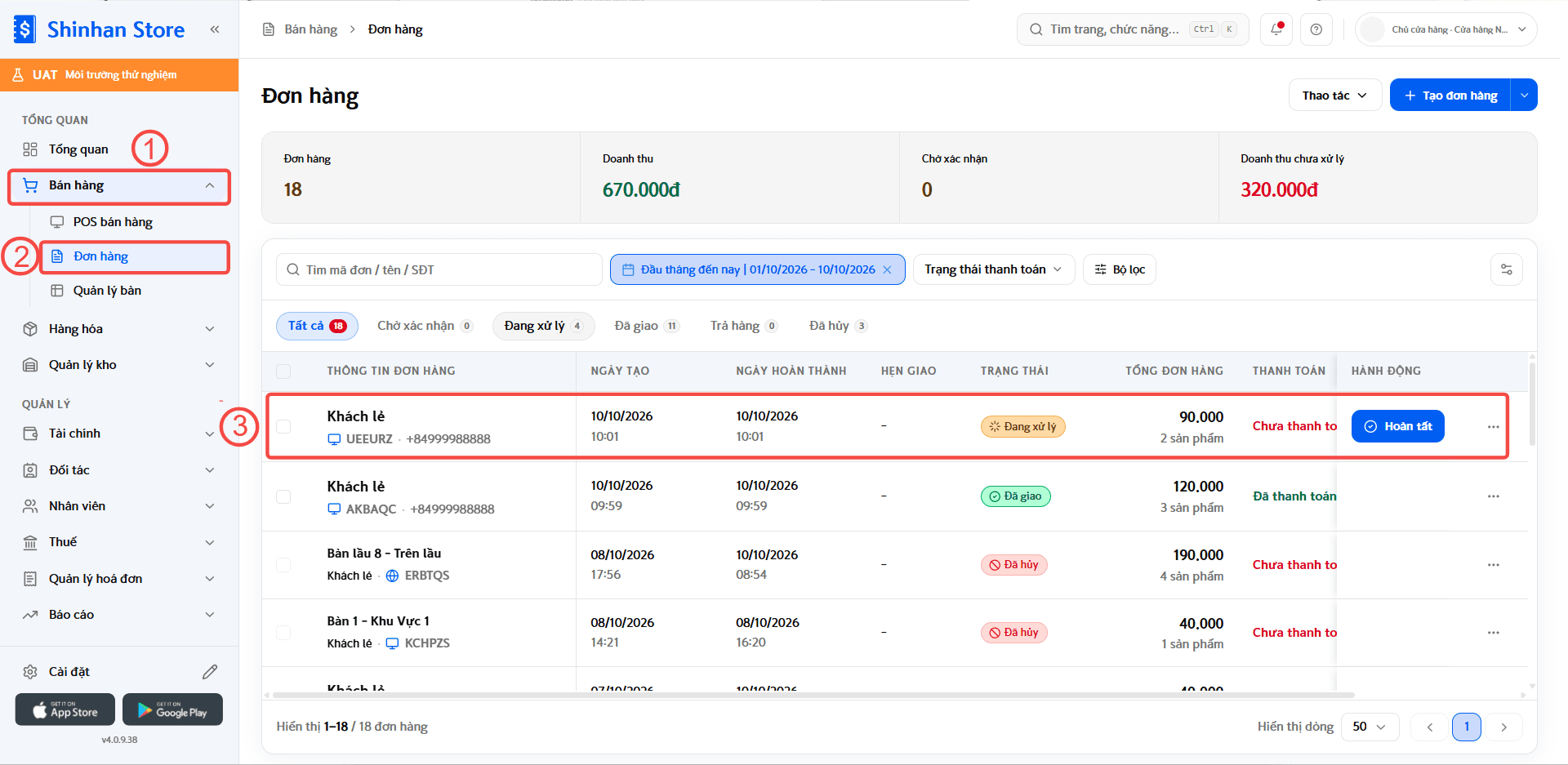Open the App Store download badge
The image size is (1568, 765).
[66, 709]
